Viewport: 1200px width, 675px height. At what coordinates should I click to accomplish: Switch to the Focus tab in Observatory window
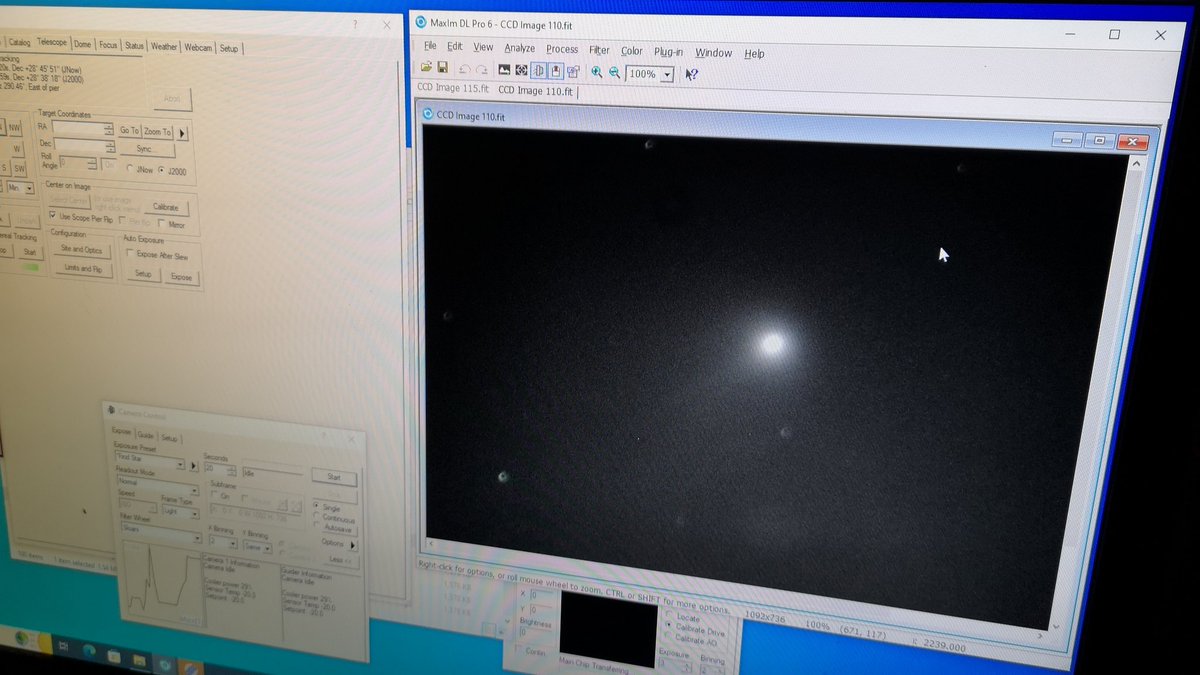coord(108,44)
